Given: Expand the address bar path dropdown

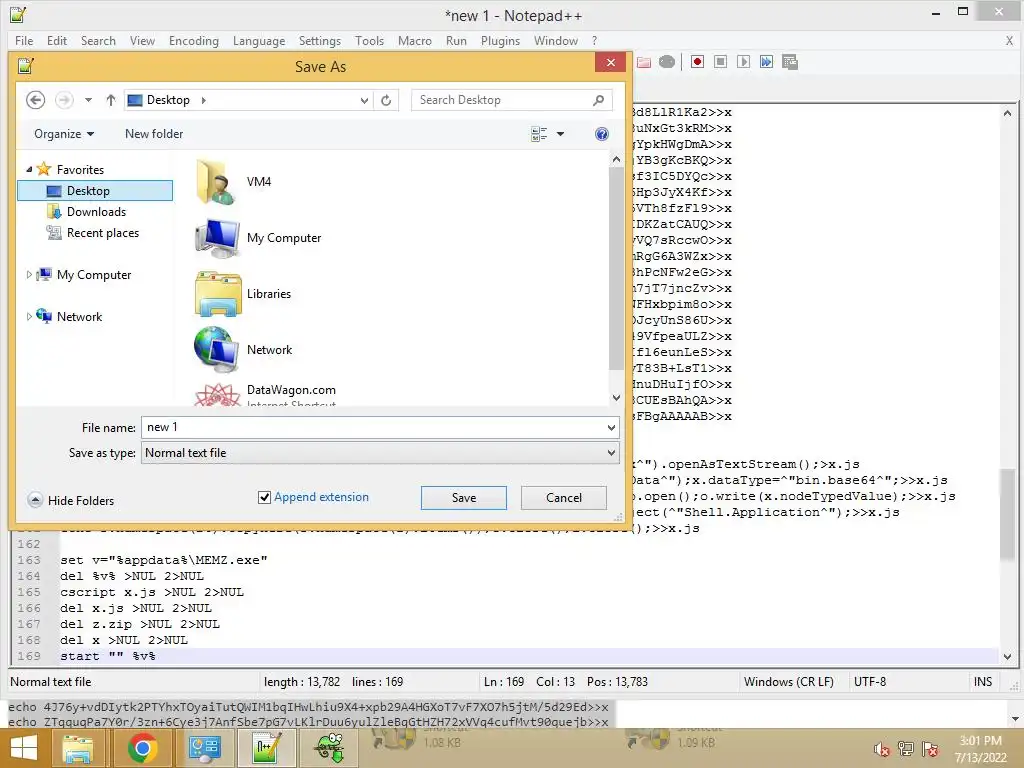Looking at the screenshot, I should pos(364,100).
